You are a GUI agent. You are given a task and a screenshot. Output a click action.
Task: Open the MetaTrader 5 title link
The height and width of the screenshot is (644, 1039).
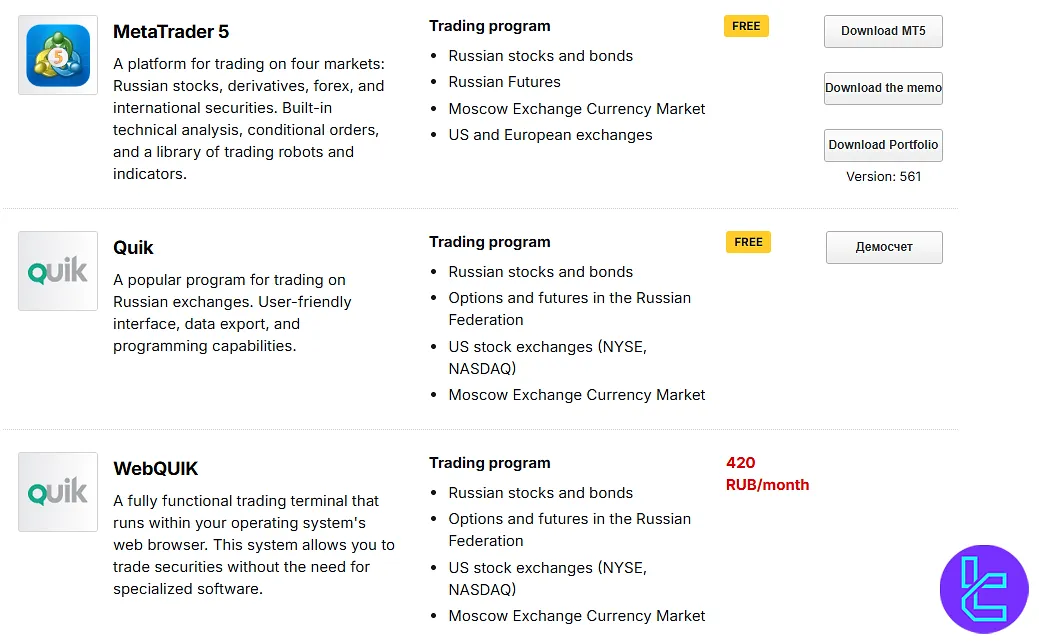coord(170,31)
